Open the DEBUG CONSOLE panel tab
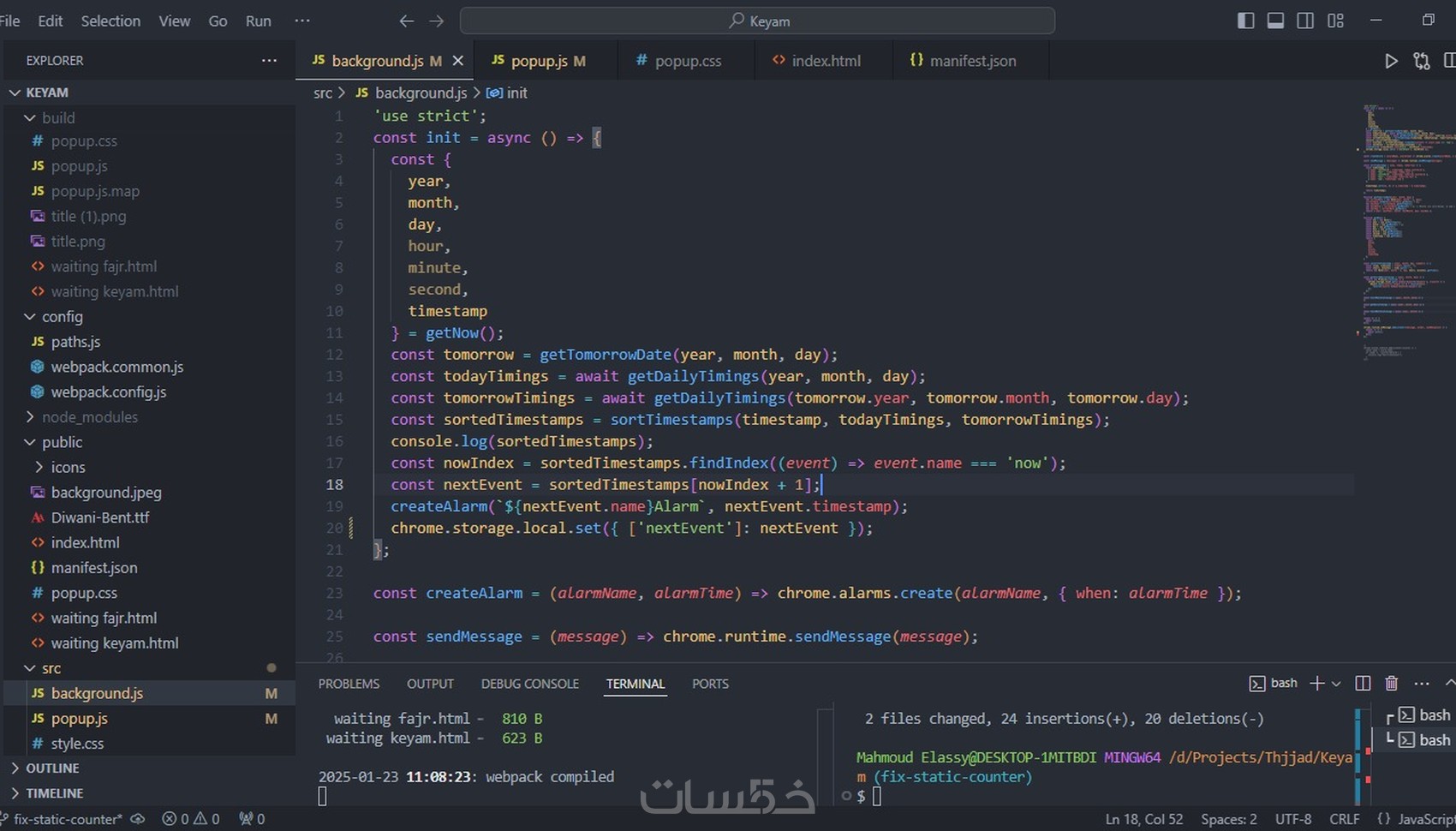The height and width of the screenshot is (831, 1456). [x=529, y=684]
